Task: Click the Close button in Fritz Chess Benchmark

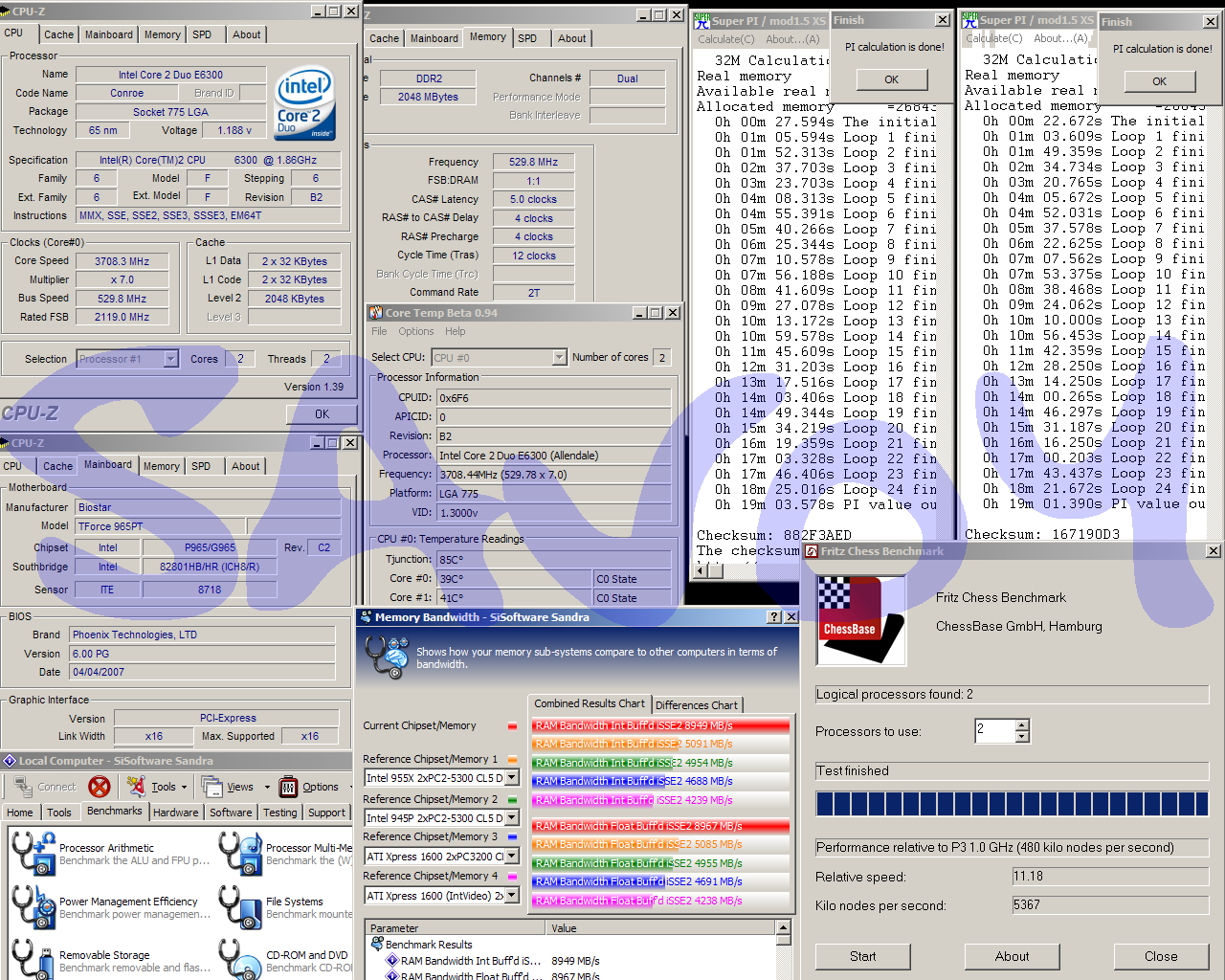Action: (1161, 956)
